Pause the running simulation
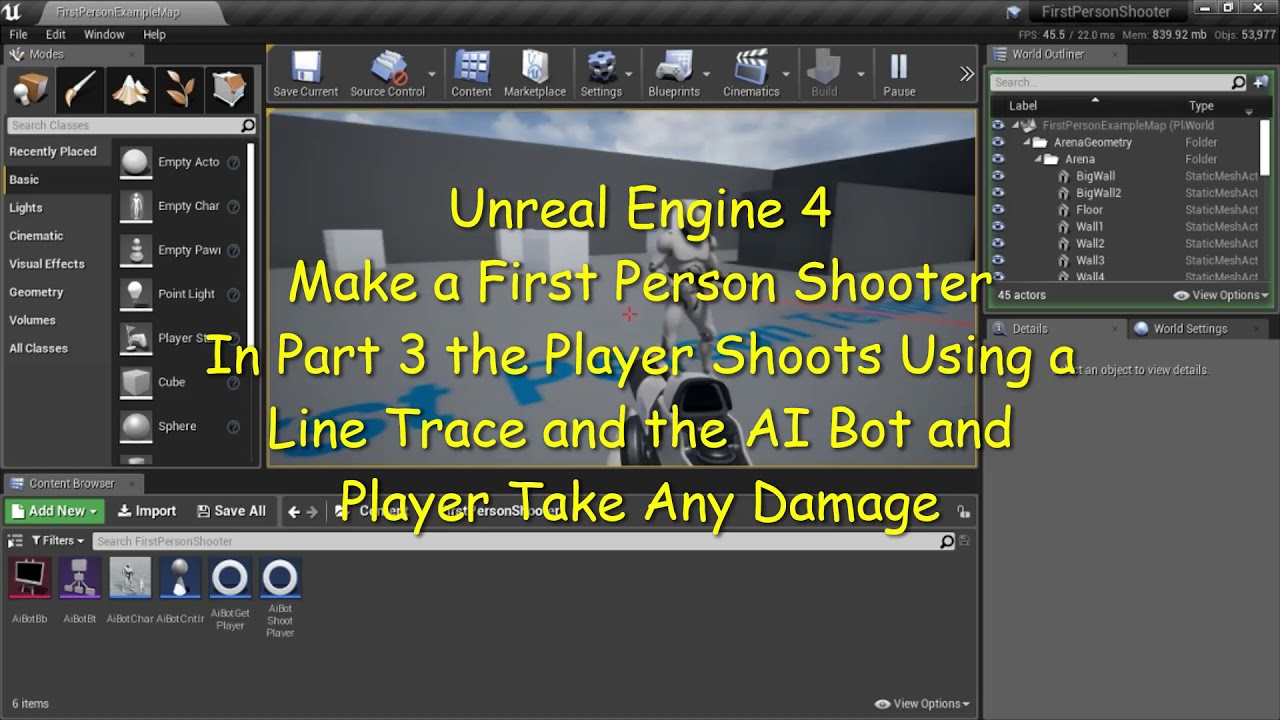Viewport: 1280px width, 720px height. click(x=899, y=74)
